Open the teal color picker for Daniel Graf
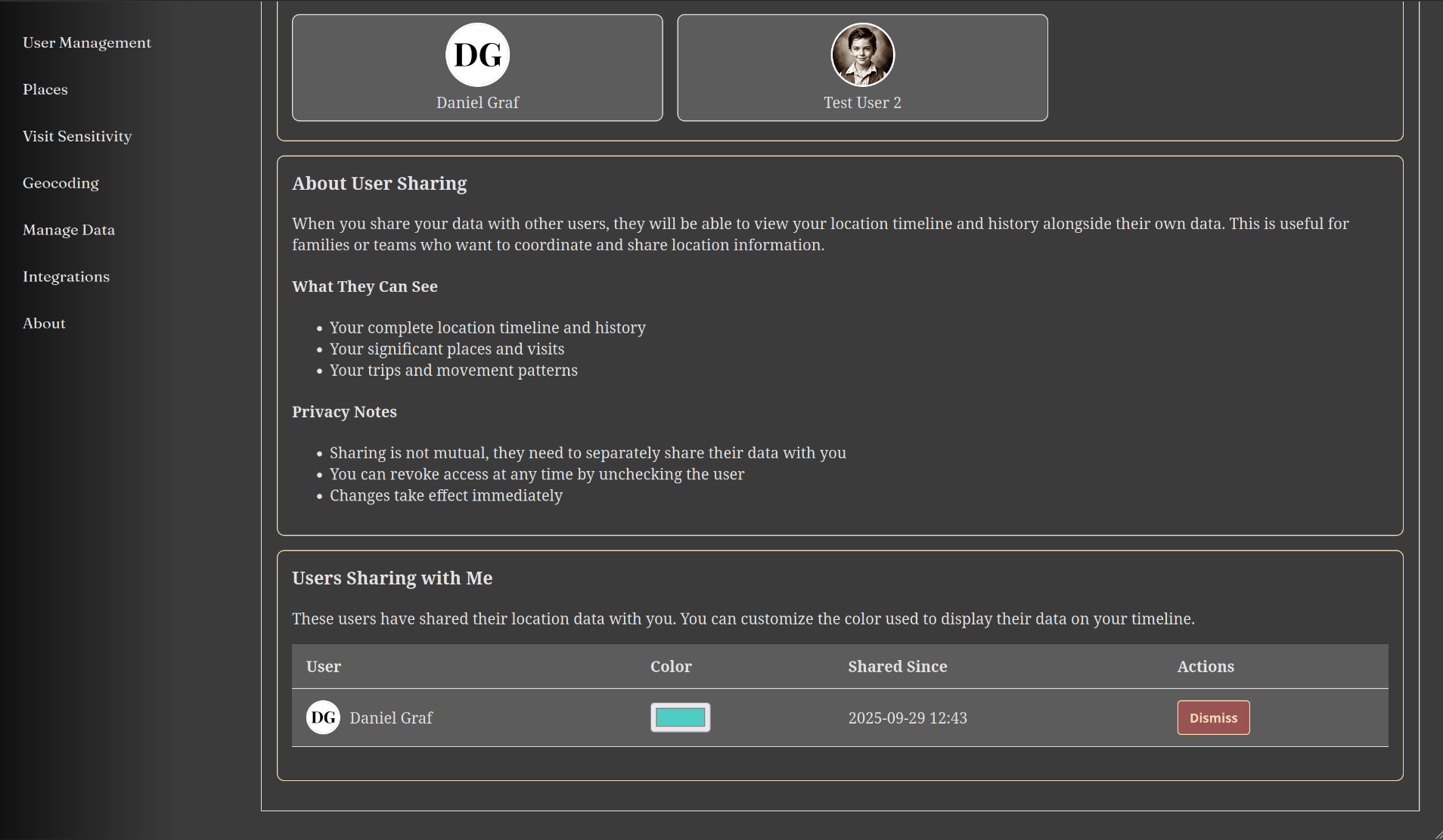The image size is (1443, 840). (x=680, y=718)
